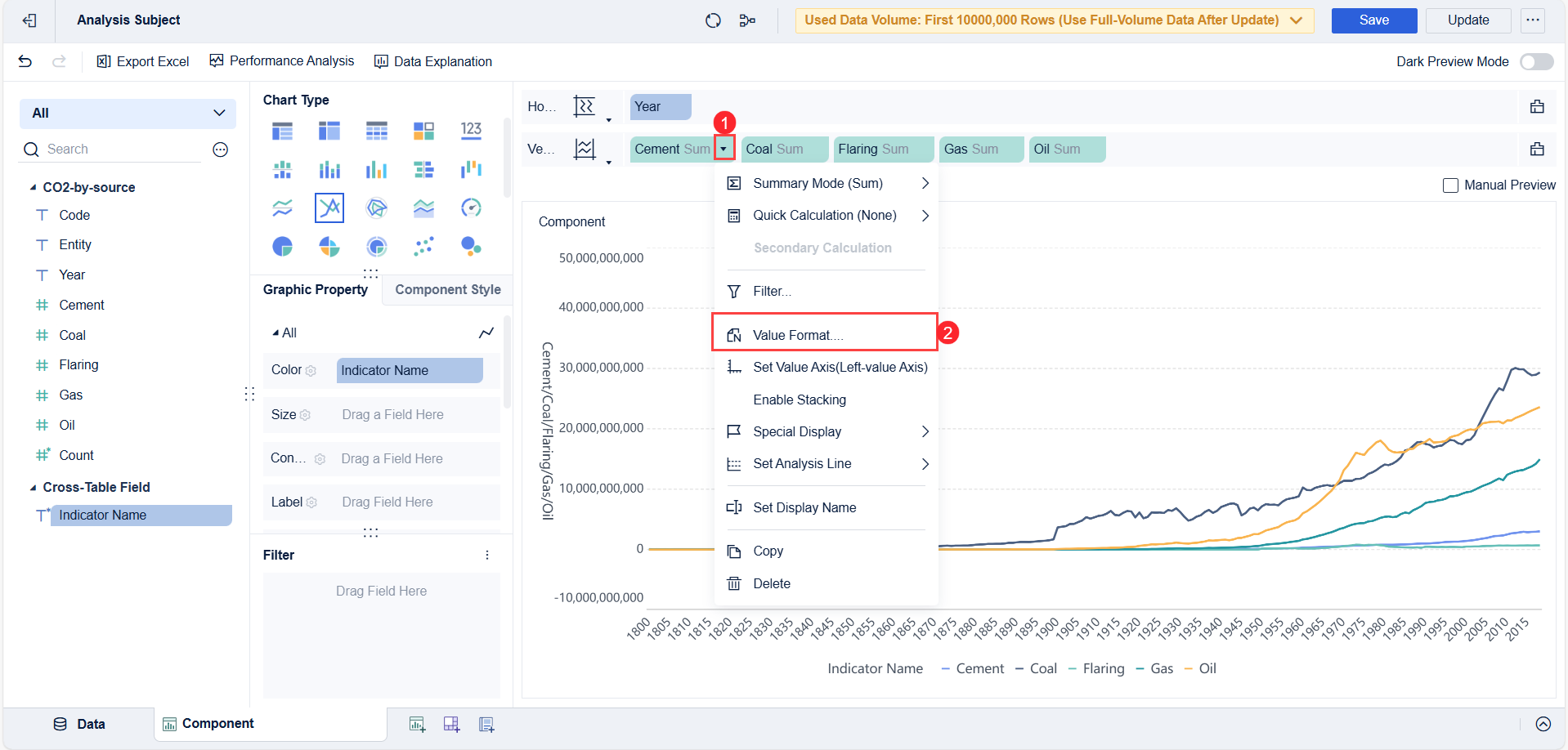This screenshot has height=750, width=1568.
Task: Click the blue Save button
Action: coord(1373,20)
